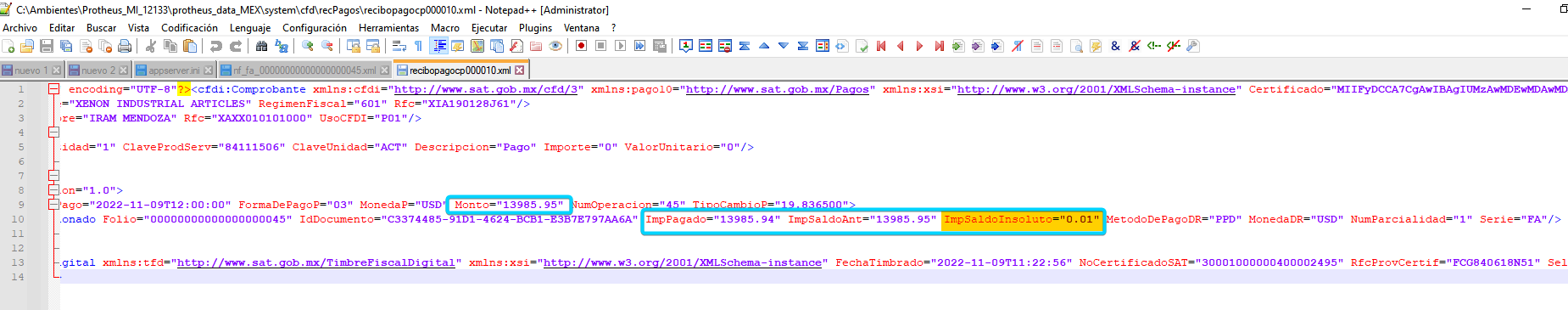Open the Archivo menu

tap(20, 28)
